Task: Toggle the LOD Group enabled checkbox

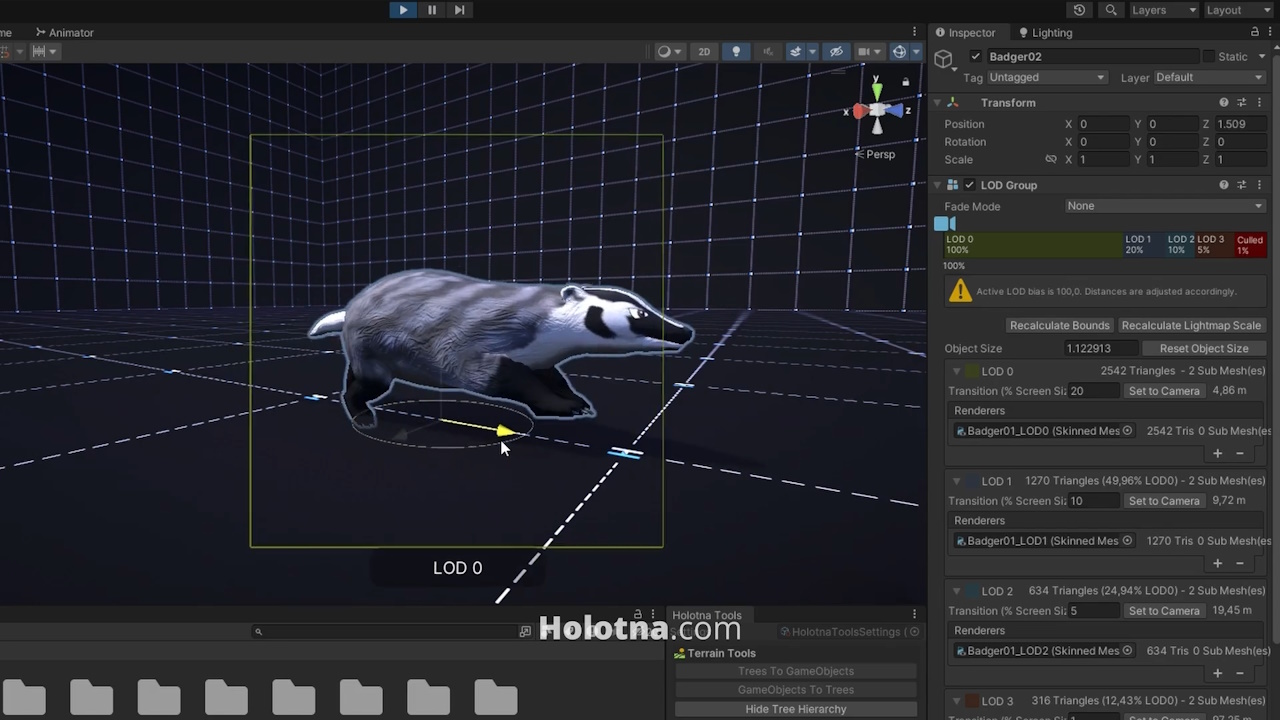Action: click(x=969, y=185)
